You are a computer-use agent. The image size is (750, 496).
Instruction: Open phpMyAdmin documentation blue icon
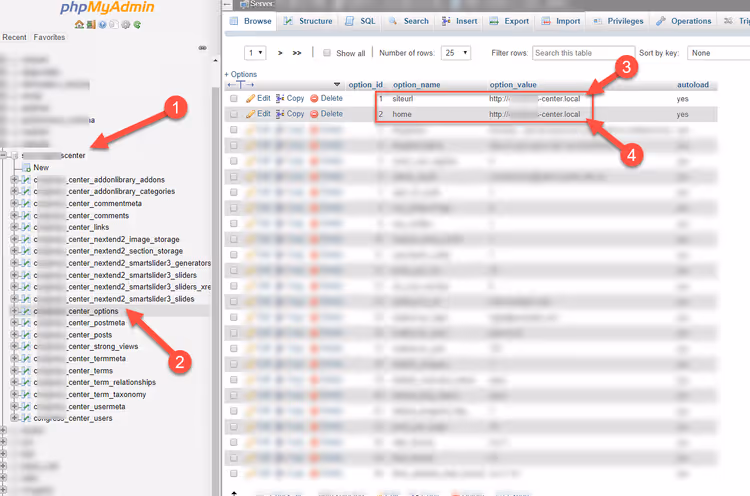pos(102,24)
